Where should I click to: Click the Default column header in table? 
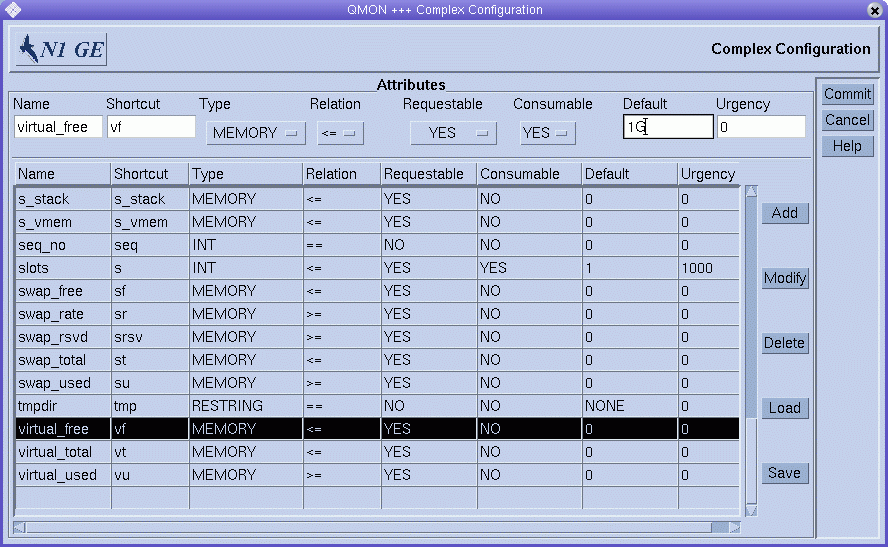pyautogui.click(x=630, y=174)
